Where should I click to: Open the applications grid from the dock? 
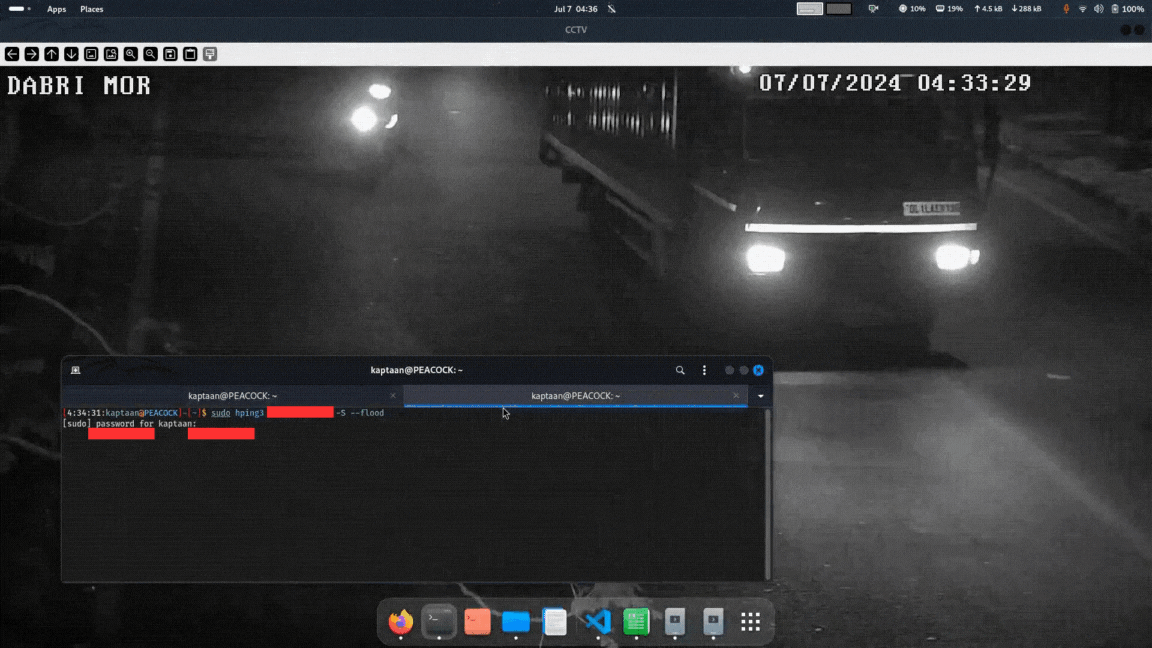(750, 621)
